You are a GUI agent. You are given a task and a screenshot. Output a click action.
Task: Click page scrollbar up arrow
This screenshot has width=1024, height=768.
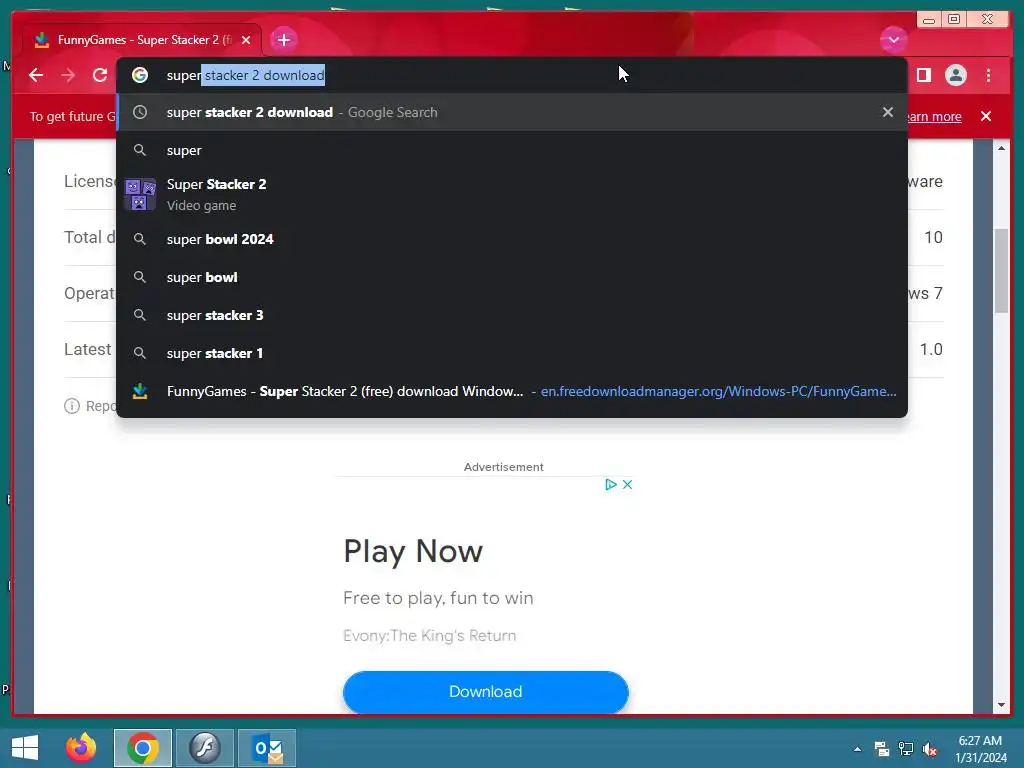tap(1001, 148)
